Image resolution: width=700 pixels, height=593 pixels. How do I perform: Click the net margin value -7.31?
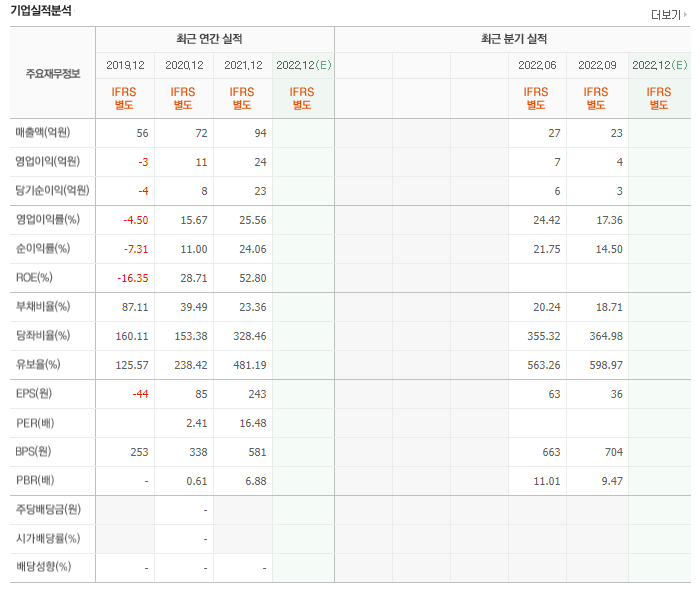point(136,249)
